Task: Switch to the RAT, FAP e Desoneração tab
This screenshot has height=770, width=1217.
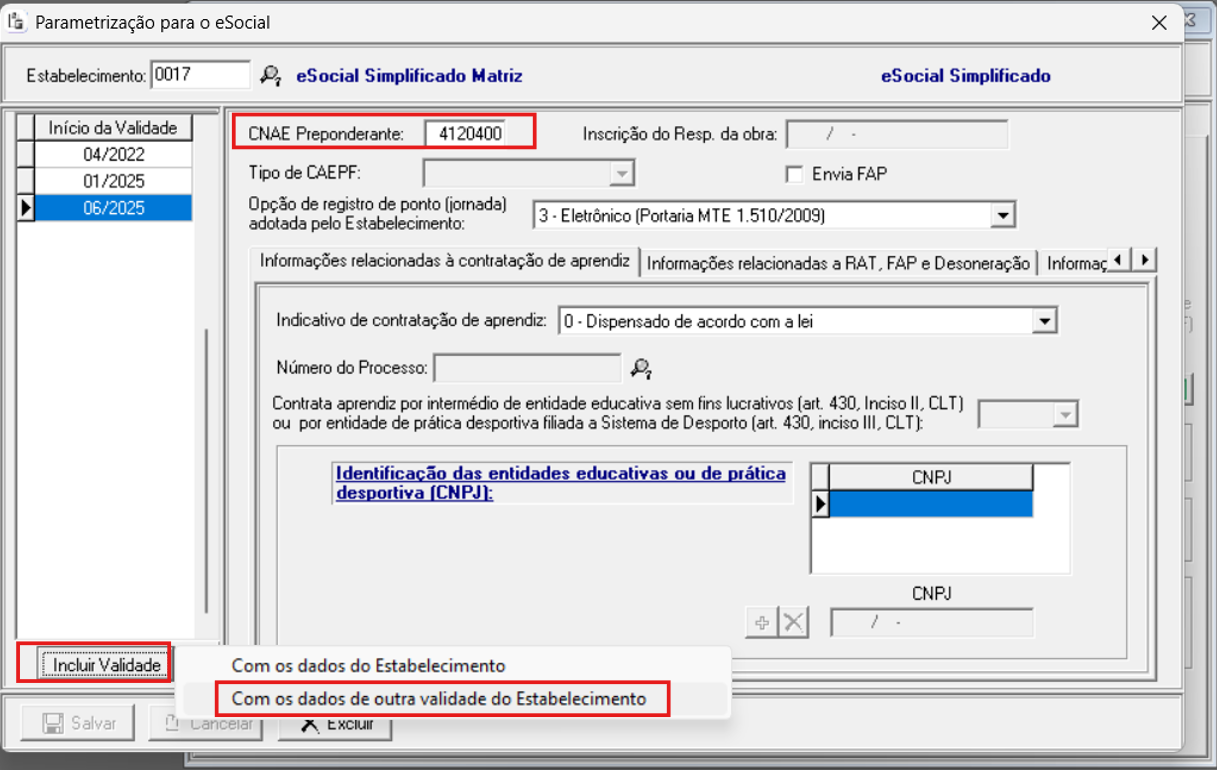Action: pyautogui.click(x=838, y=263)
